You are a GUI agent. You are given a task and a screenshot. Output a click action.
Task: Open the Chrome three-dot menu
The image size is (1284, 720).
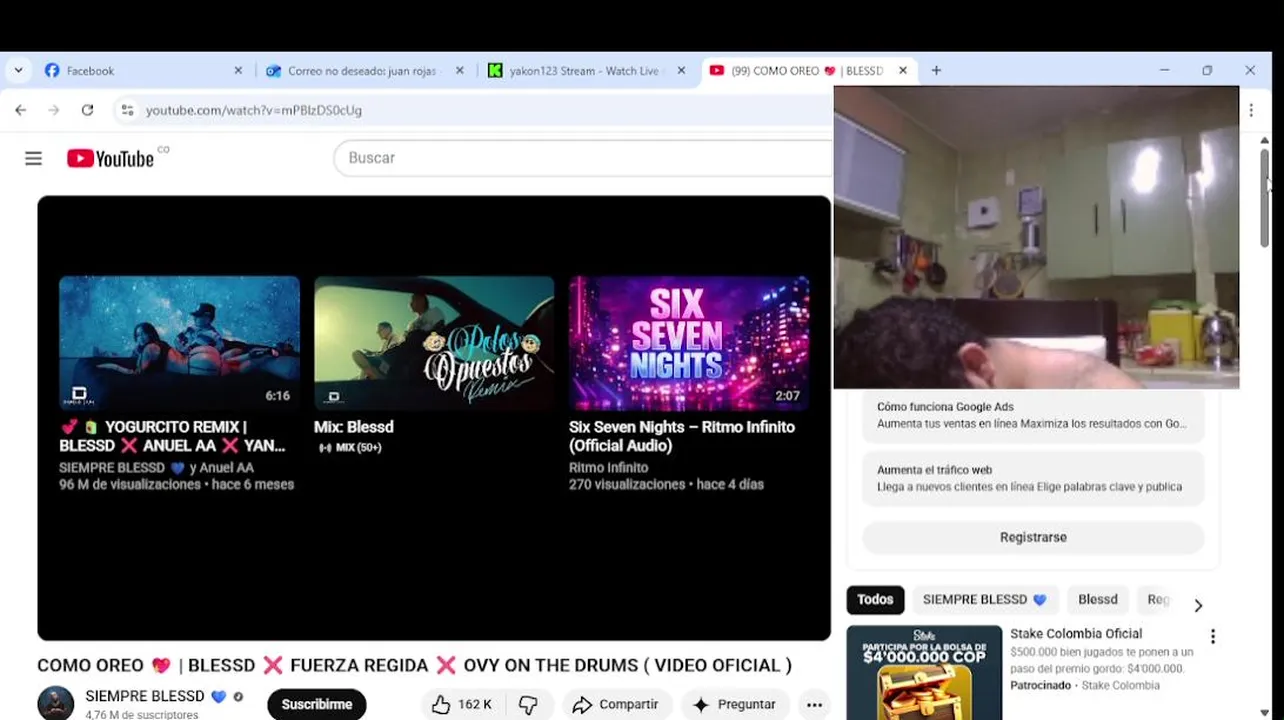point(1251,110)
